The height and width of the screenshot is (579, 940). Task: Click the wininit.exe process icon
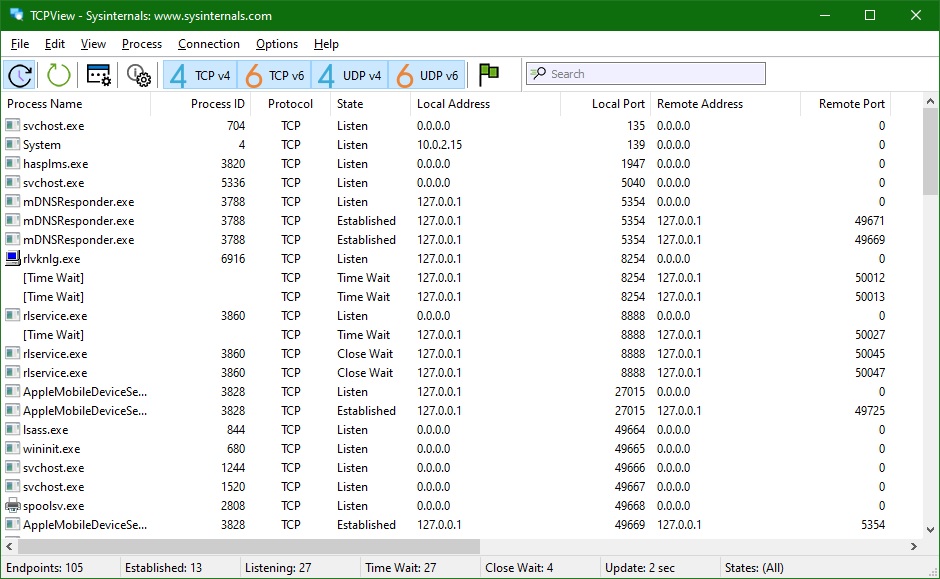click(x=13, y=448)
